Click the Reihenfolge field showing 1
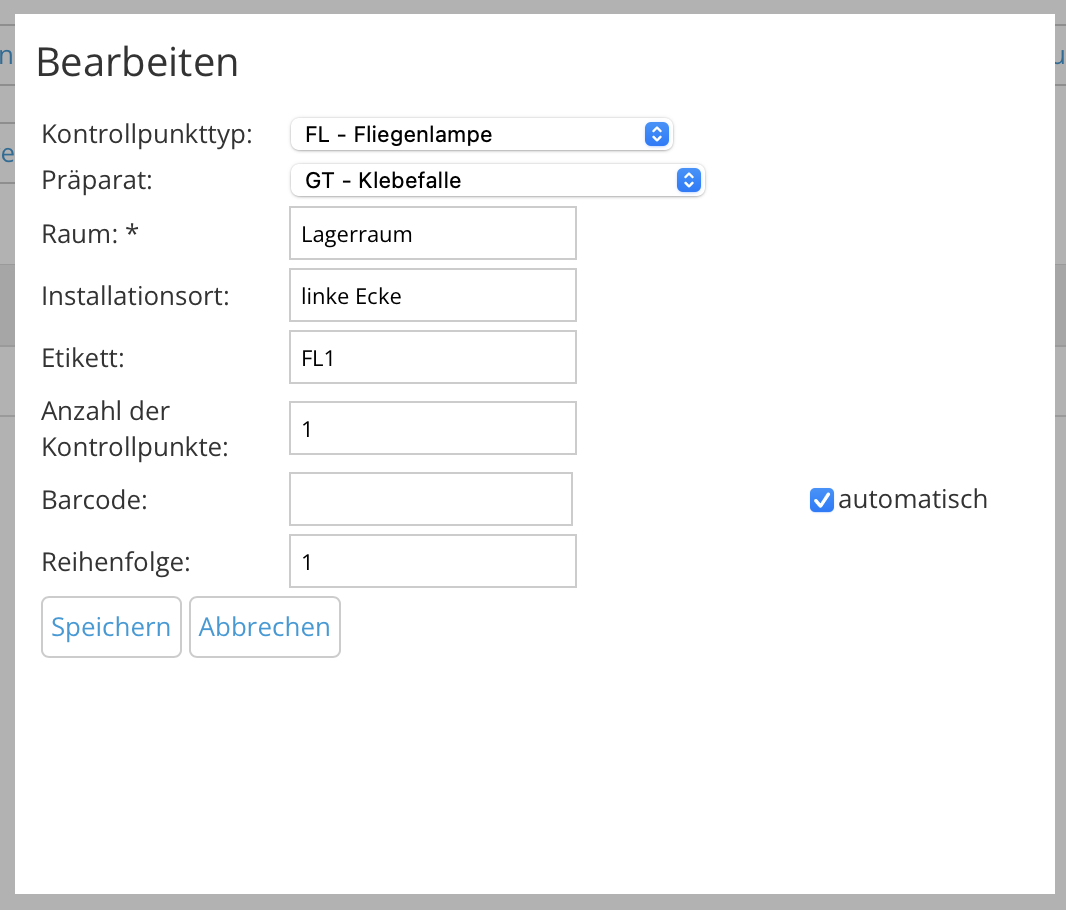Image resolution: width=1066 pixels, height=910 pixels. click(x=432, y=560)
